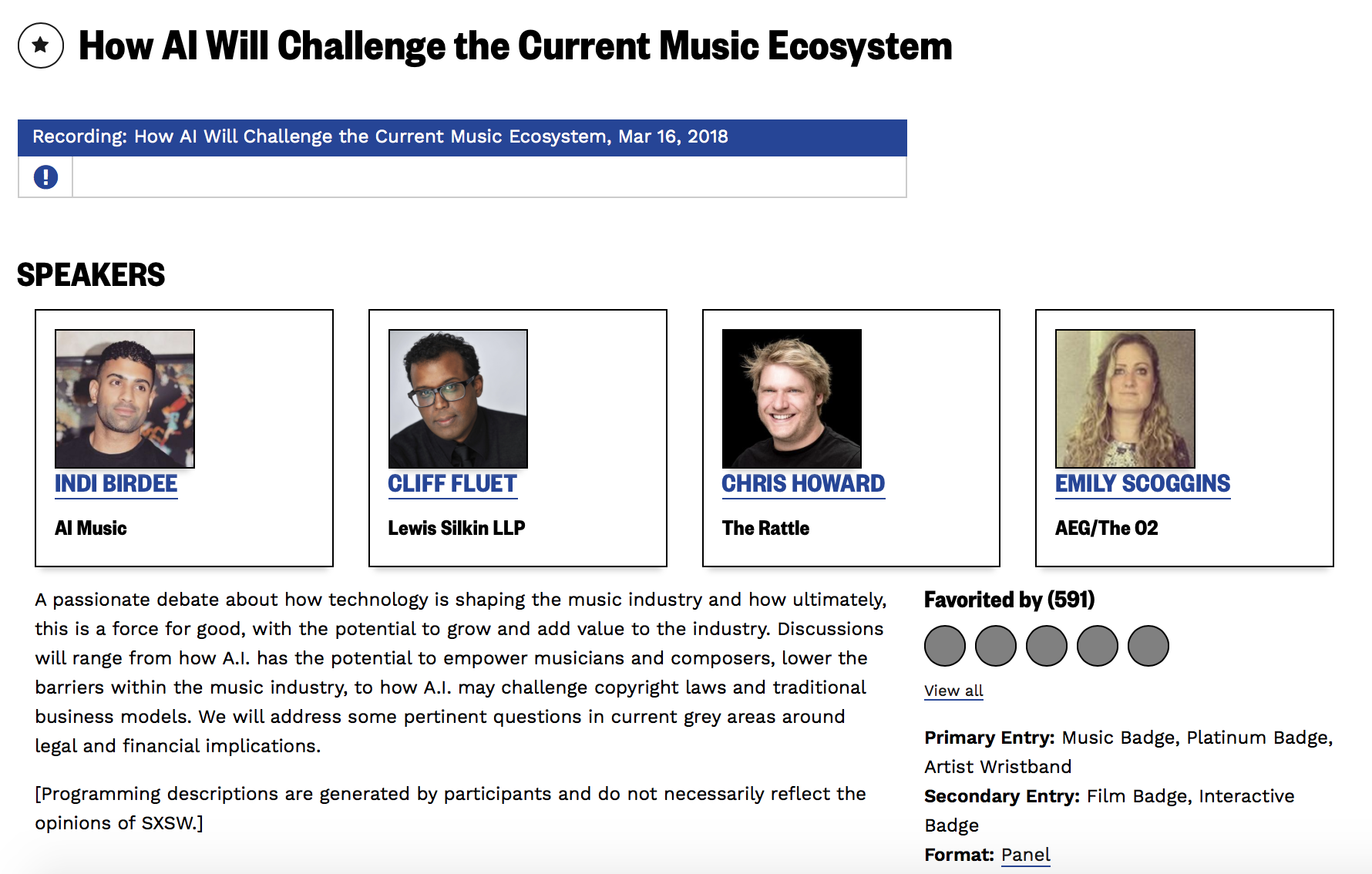The width and height of the screenshot is (1372, 874).
Task: Follow the Panel format link
Action: click(1025, 855)
